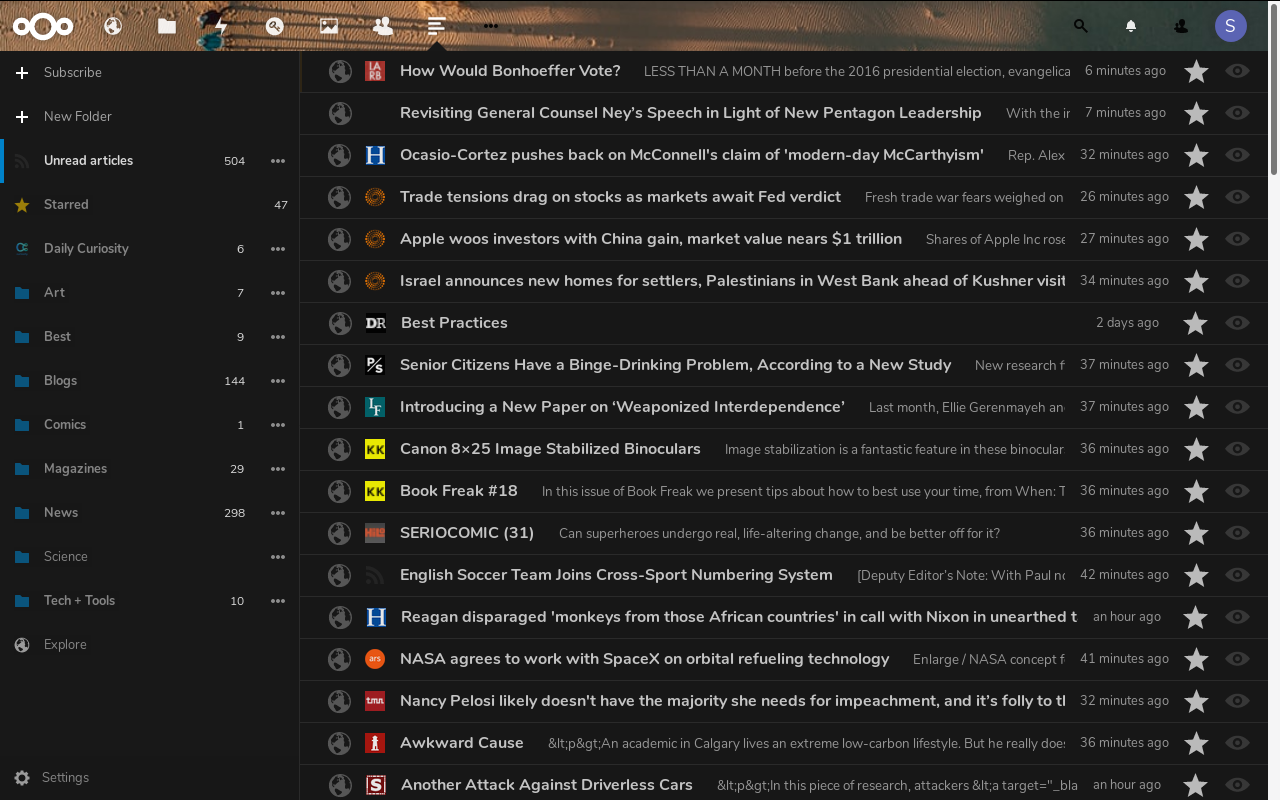Image resolution: width=1280 pixels, height=800 pixels.
Task: Open the three-dot menu for Blogs folder
Action: coord(278,381)
